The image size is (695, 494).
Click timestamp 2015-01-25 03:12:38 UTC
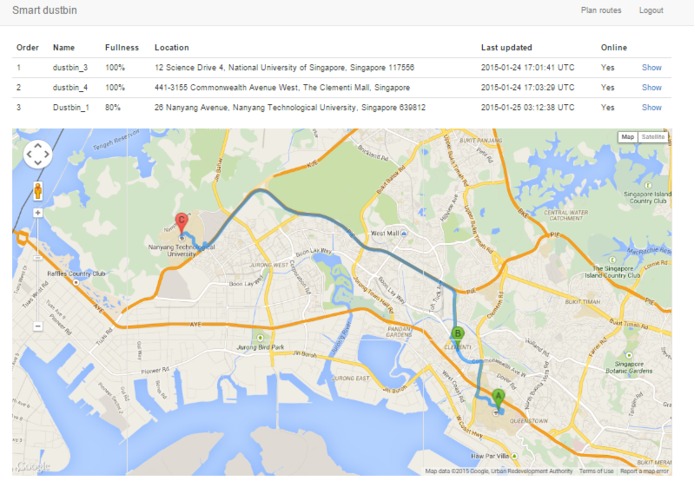(x=527, y=107)
